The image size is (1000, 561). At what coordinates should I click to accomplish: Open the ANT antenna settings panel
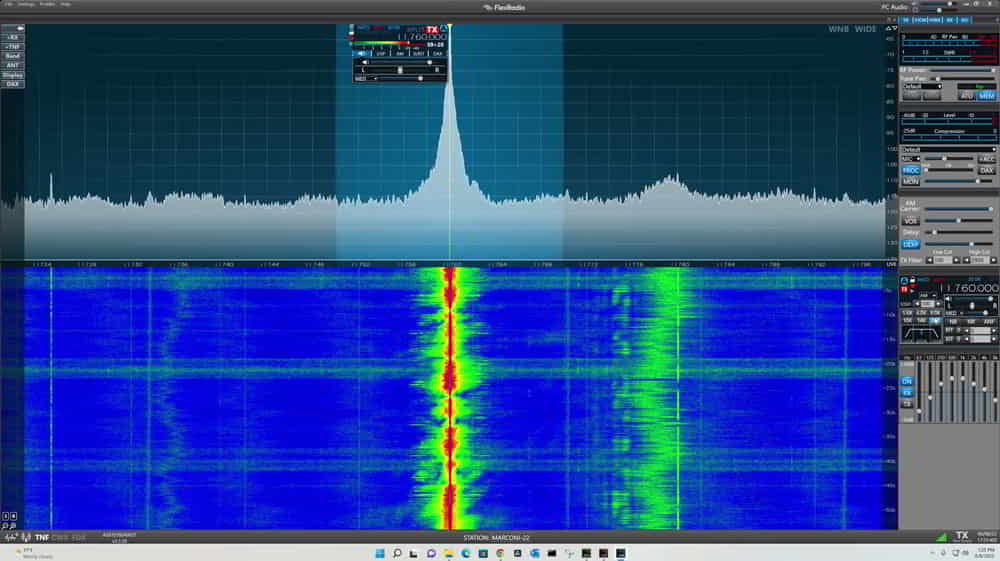[x=12, y=65]
